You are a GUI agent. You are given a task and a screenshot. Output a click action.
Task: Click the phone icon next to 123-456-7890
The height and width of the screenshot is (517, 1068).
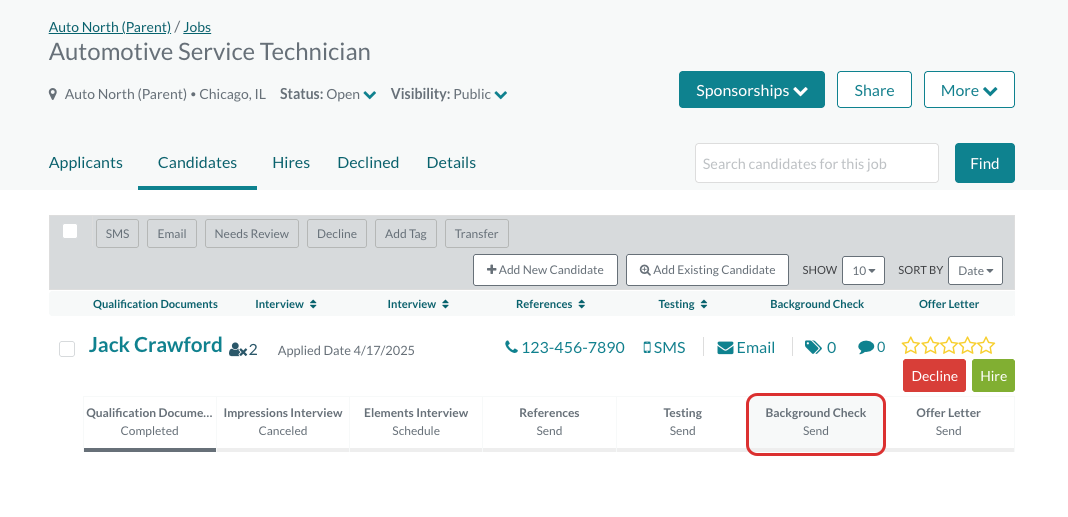coord(511,347)
